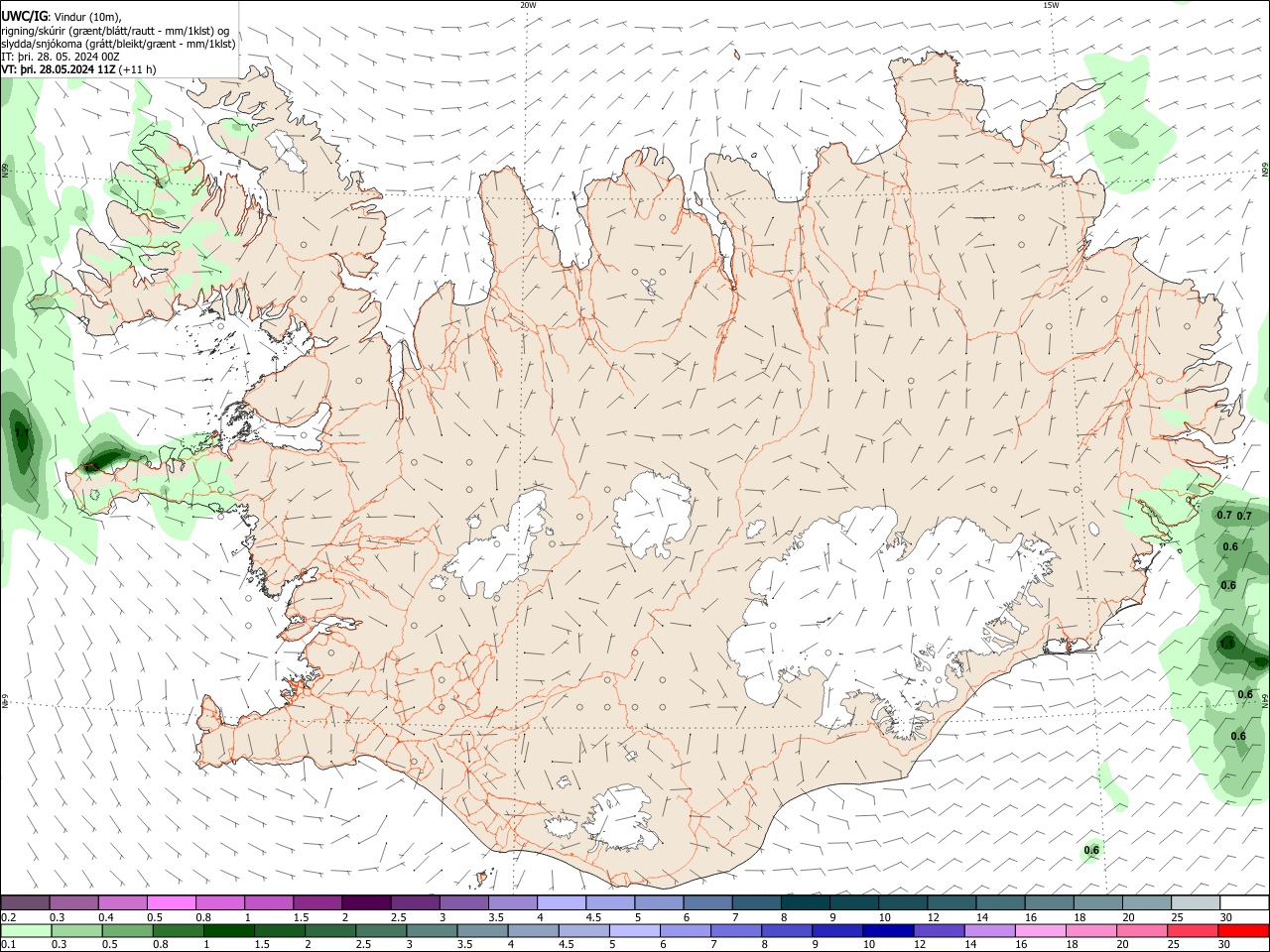Screen dimensions: 1270x952
Task: Pick the darkest green 1–1.5 rain swatch
Action: [229, 930]
